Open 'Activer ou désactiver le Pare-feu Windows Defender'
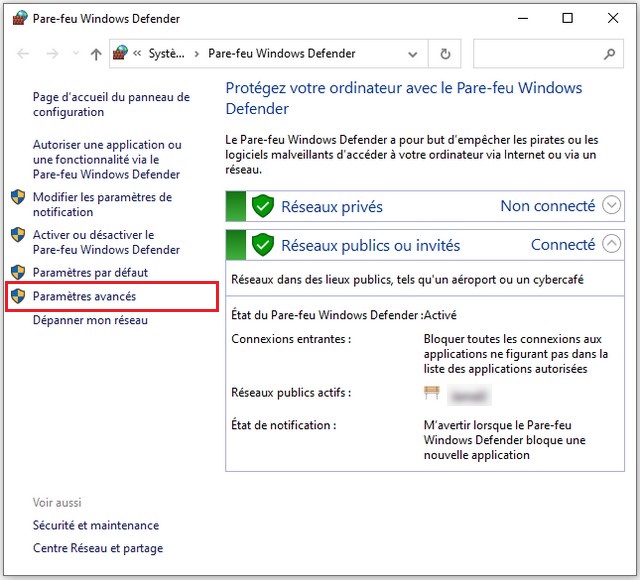The height and width of the screenshot is (580, 640). pyautogui.click(x=106, y=242)
